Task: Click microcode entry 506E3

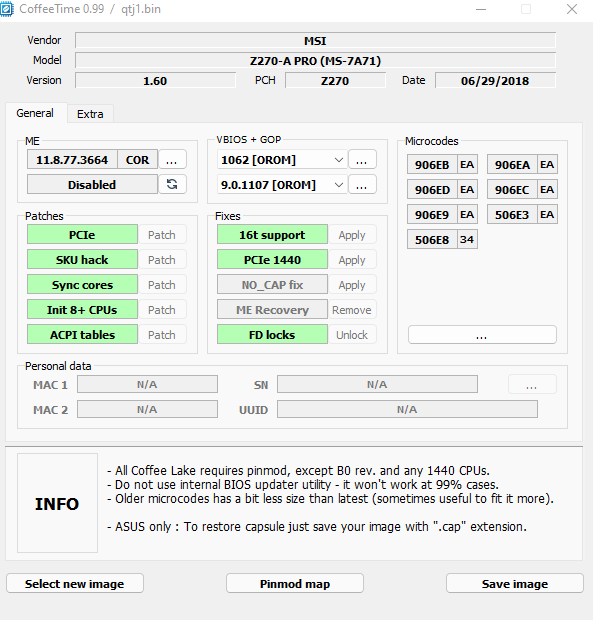Action: point(512,214)
